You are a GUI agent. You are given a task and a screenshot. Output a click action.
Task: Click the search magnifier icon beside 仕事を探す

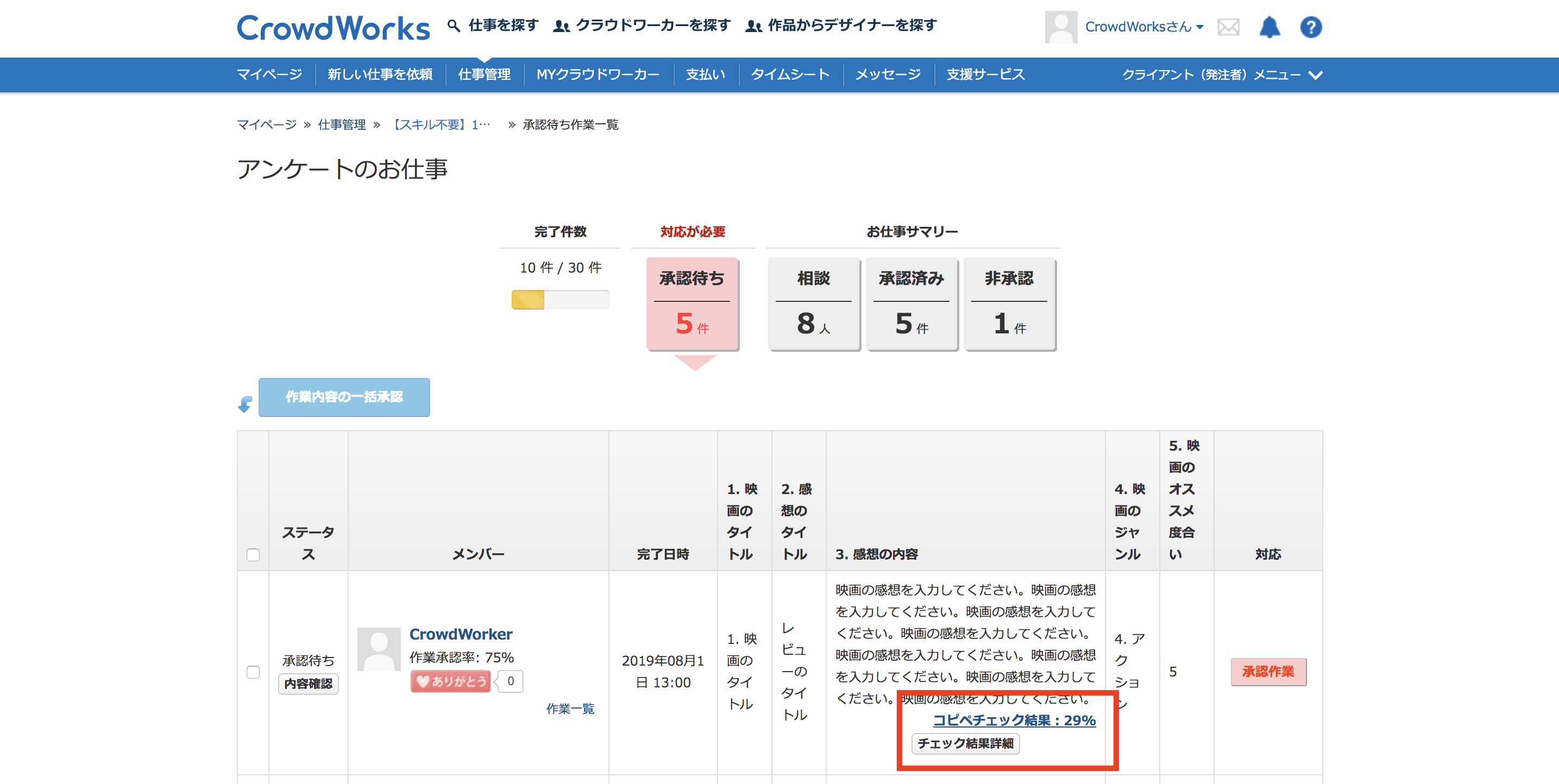[x=453, y=26]
